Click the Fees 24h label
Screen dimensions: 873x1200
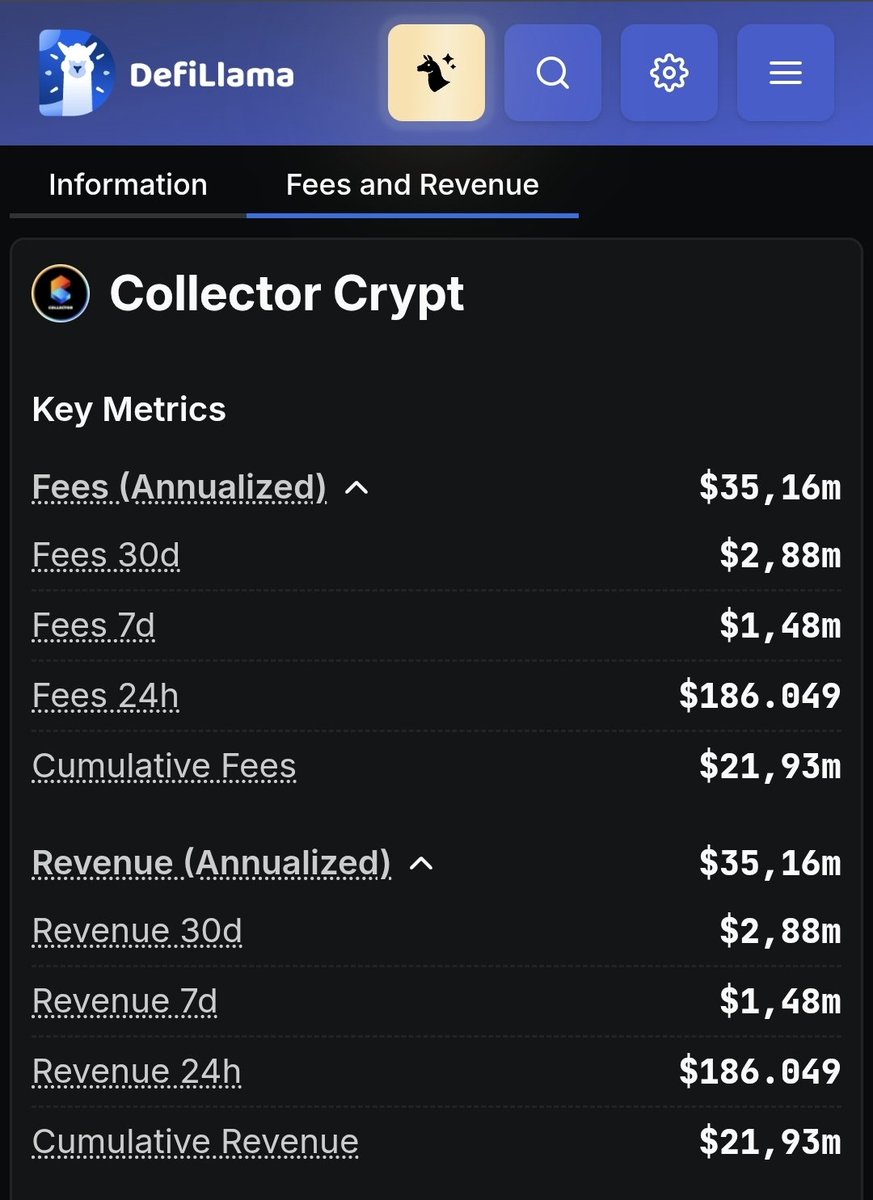coord(106,695)
